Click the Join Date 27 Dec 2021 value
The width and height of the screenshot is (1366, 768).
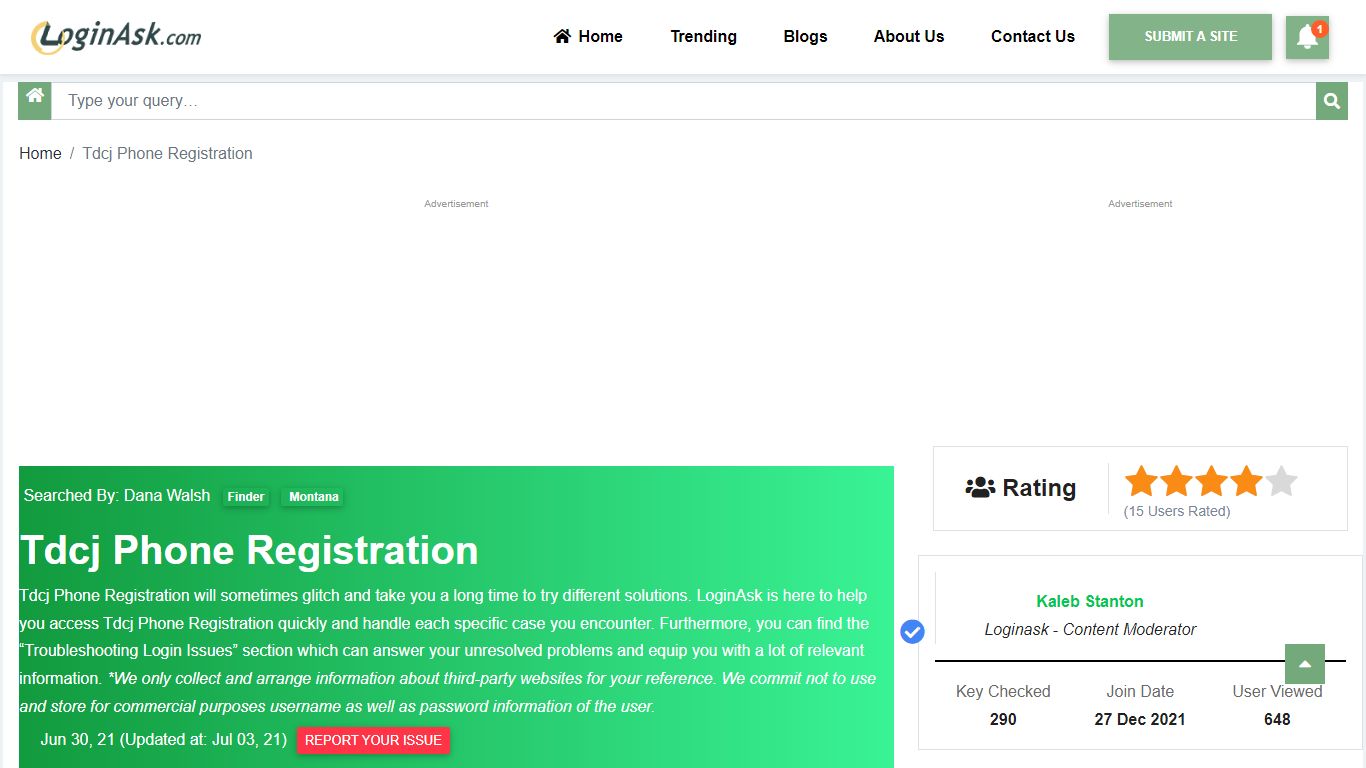click(1140, 719)
